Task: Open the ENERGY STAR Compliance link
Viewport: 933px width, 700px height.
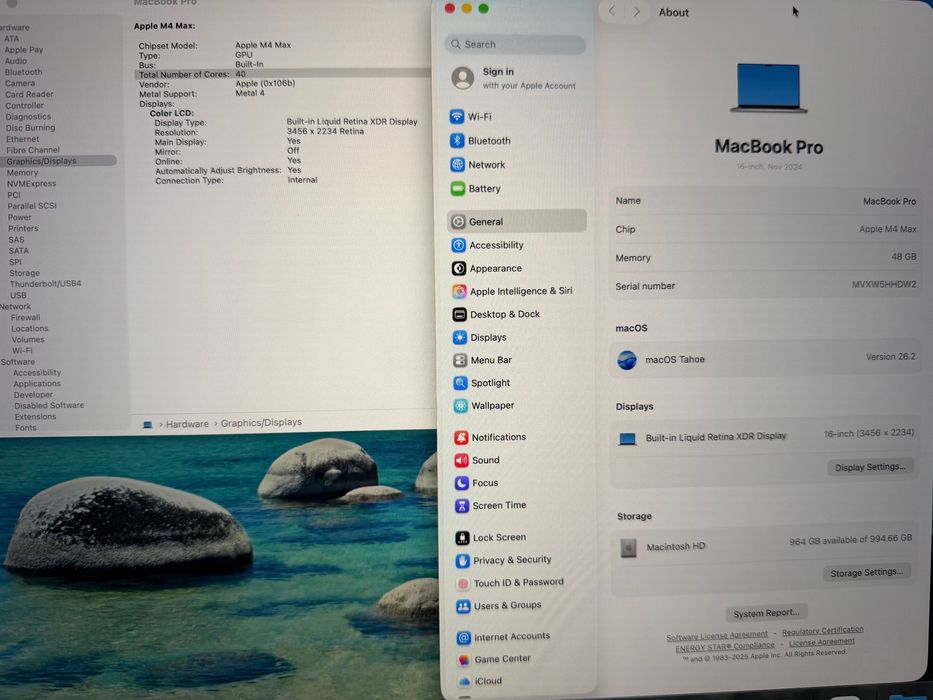Action: tap(725, 646)
